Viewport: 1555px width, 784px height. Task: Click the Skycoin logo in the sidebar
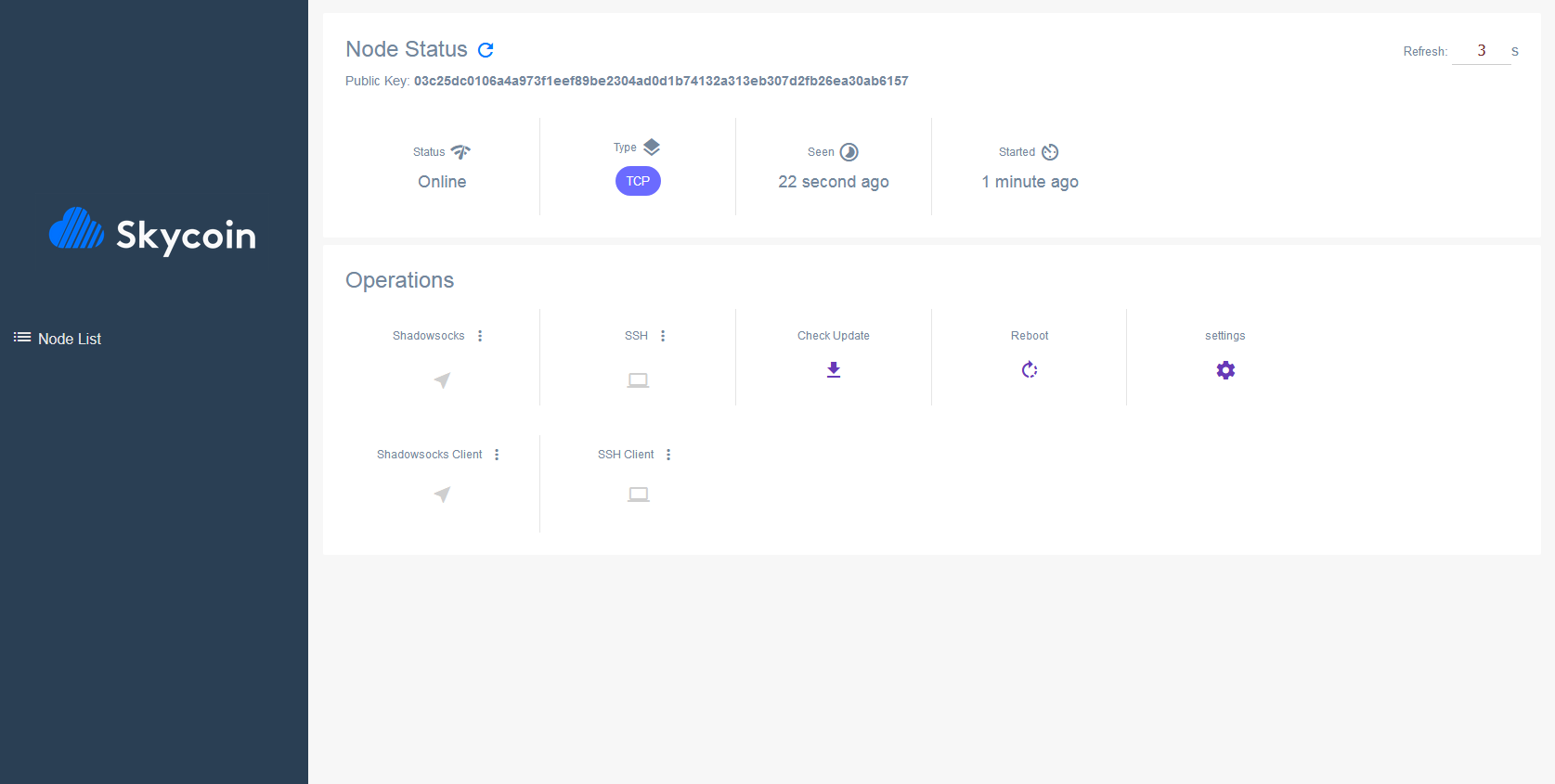pos(152,234)
